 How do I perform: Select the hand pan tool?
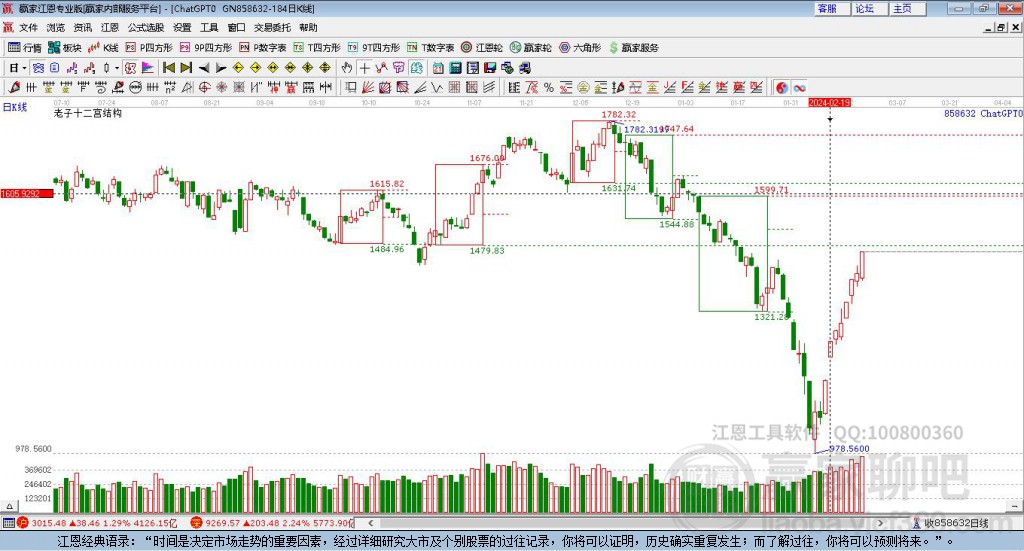point(347,68)
